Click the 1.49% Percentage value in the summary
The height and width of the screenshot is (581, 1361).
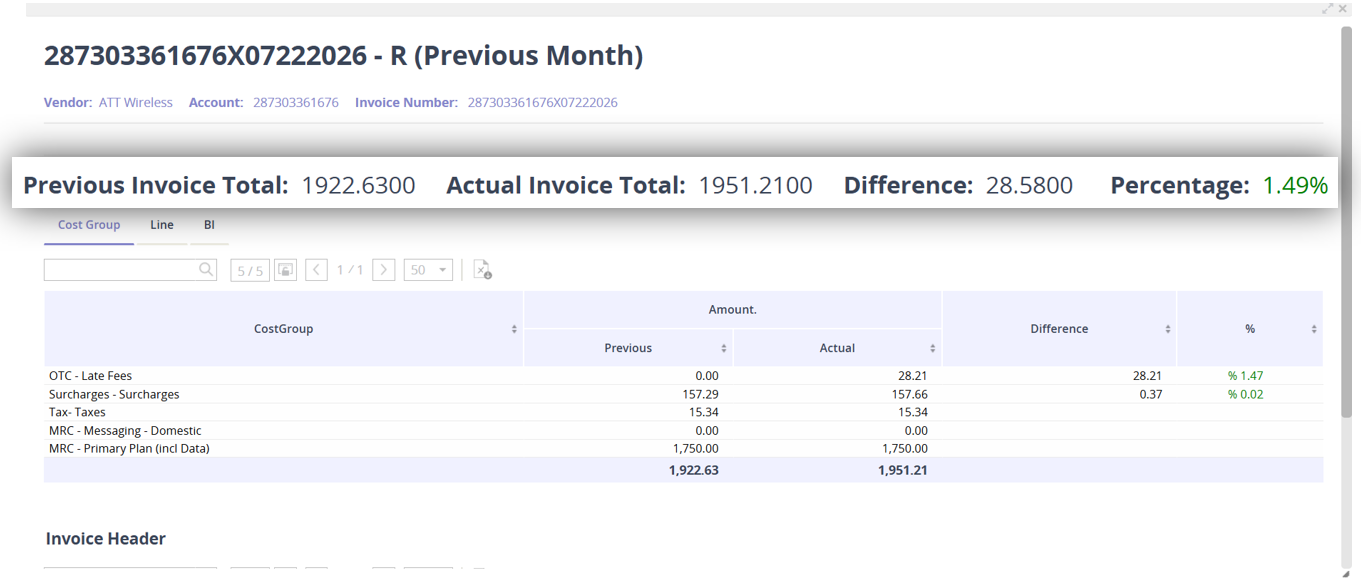pos(1295,185)
